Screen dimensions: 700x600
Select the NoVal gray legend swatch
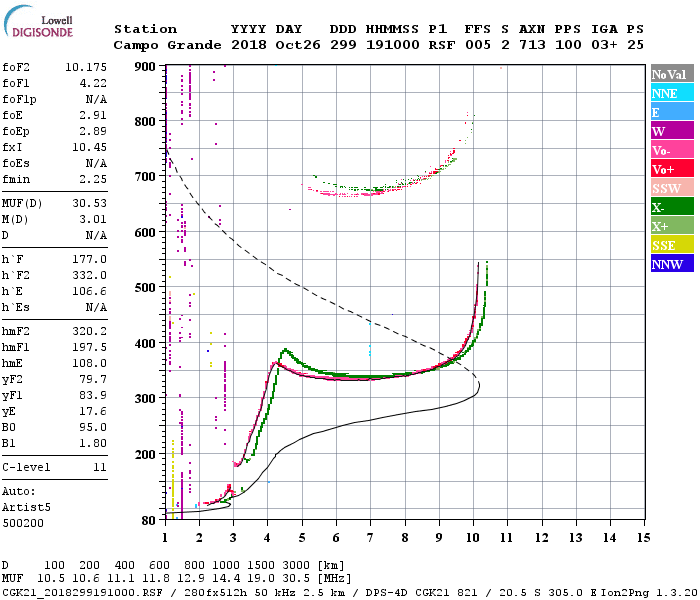coord(672,74)
